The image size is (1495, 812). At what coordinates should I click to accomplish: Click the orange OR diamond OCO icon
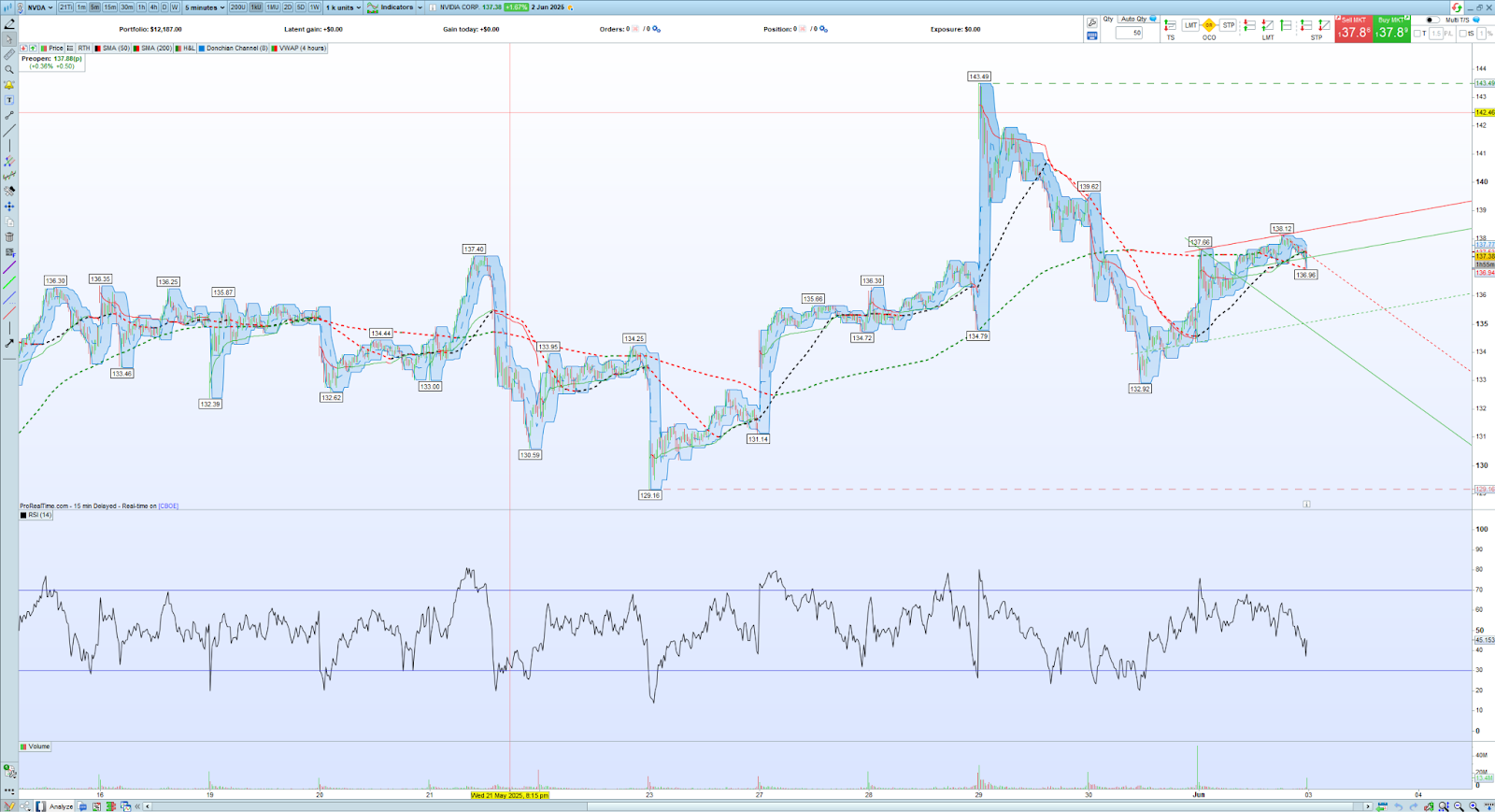[x=1209, y=25]
